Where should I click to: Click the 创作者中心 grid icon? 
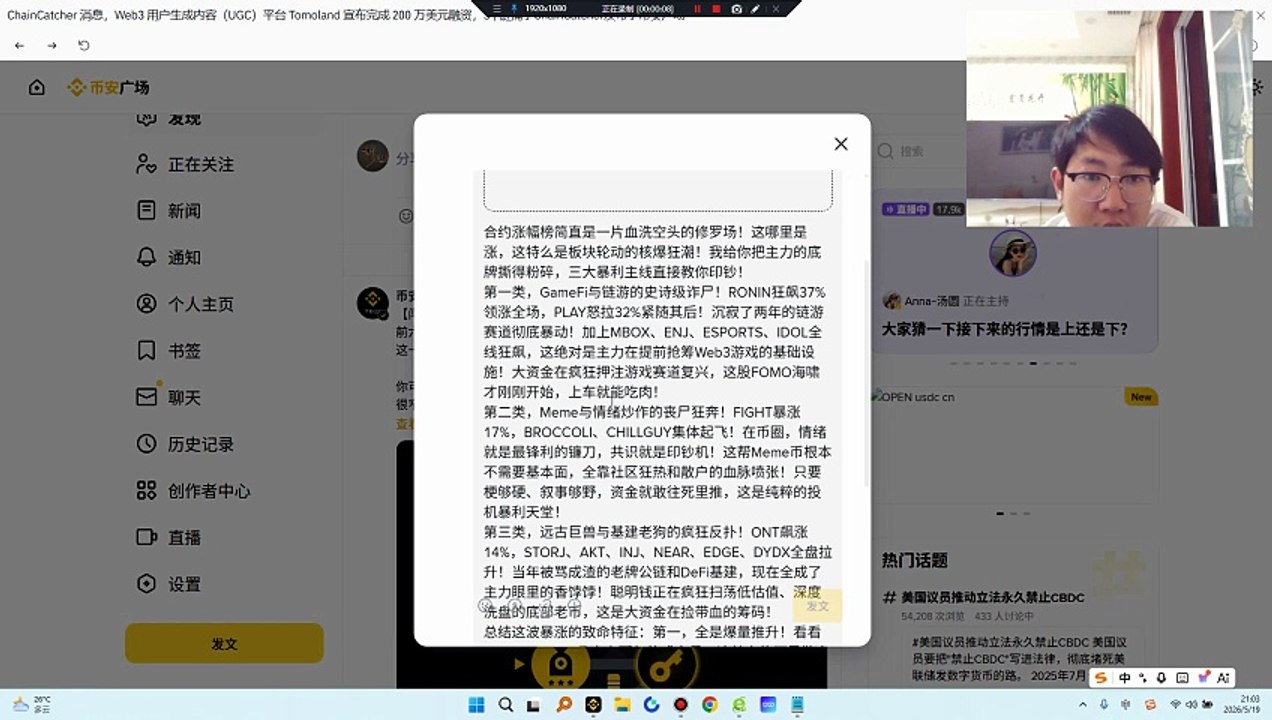tap(147, 491)
